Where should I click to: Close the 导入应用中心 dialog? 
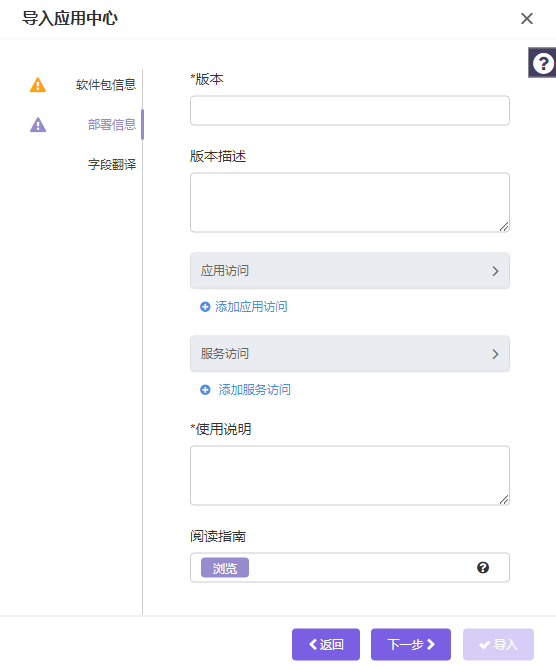527,18
